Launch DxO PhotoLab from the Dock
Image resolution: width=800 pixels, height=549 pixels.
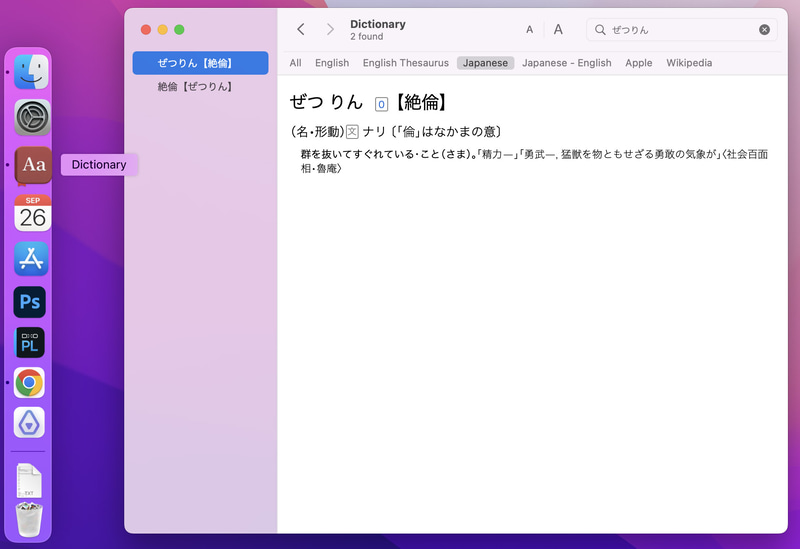tap(30, 342)
